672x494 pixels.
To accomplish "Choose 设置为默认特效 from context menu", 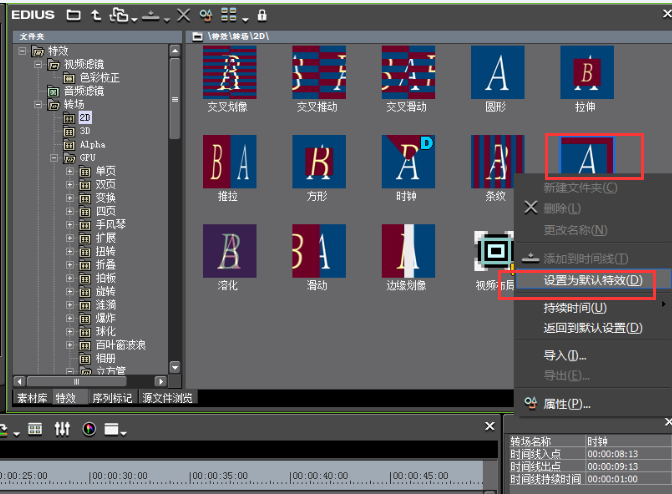I will tap(592, 280).
